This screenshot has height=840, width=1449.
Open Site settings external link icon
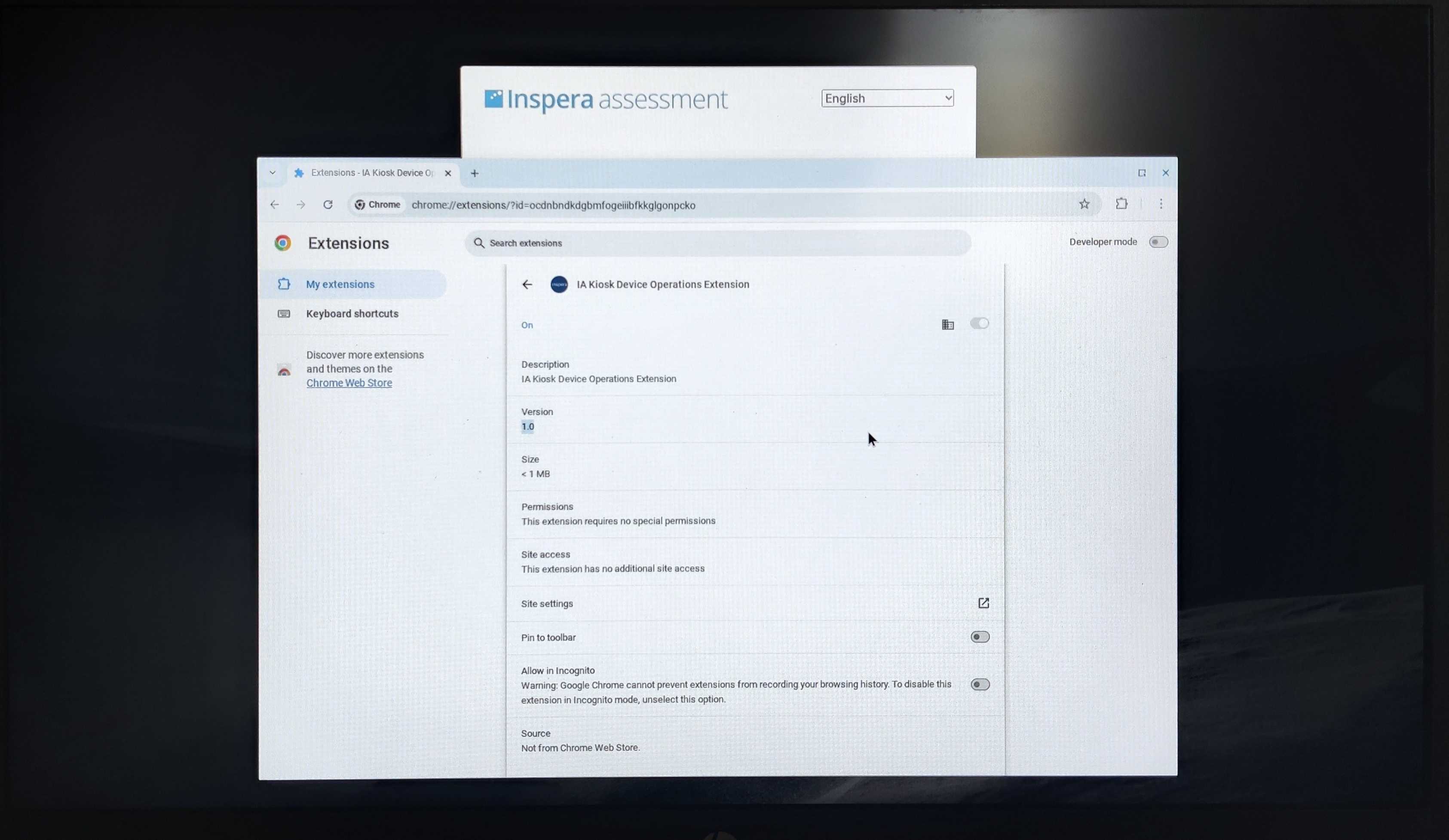tap(983, 603)
